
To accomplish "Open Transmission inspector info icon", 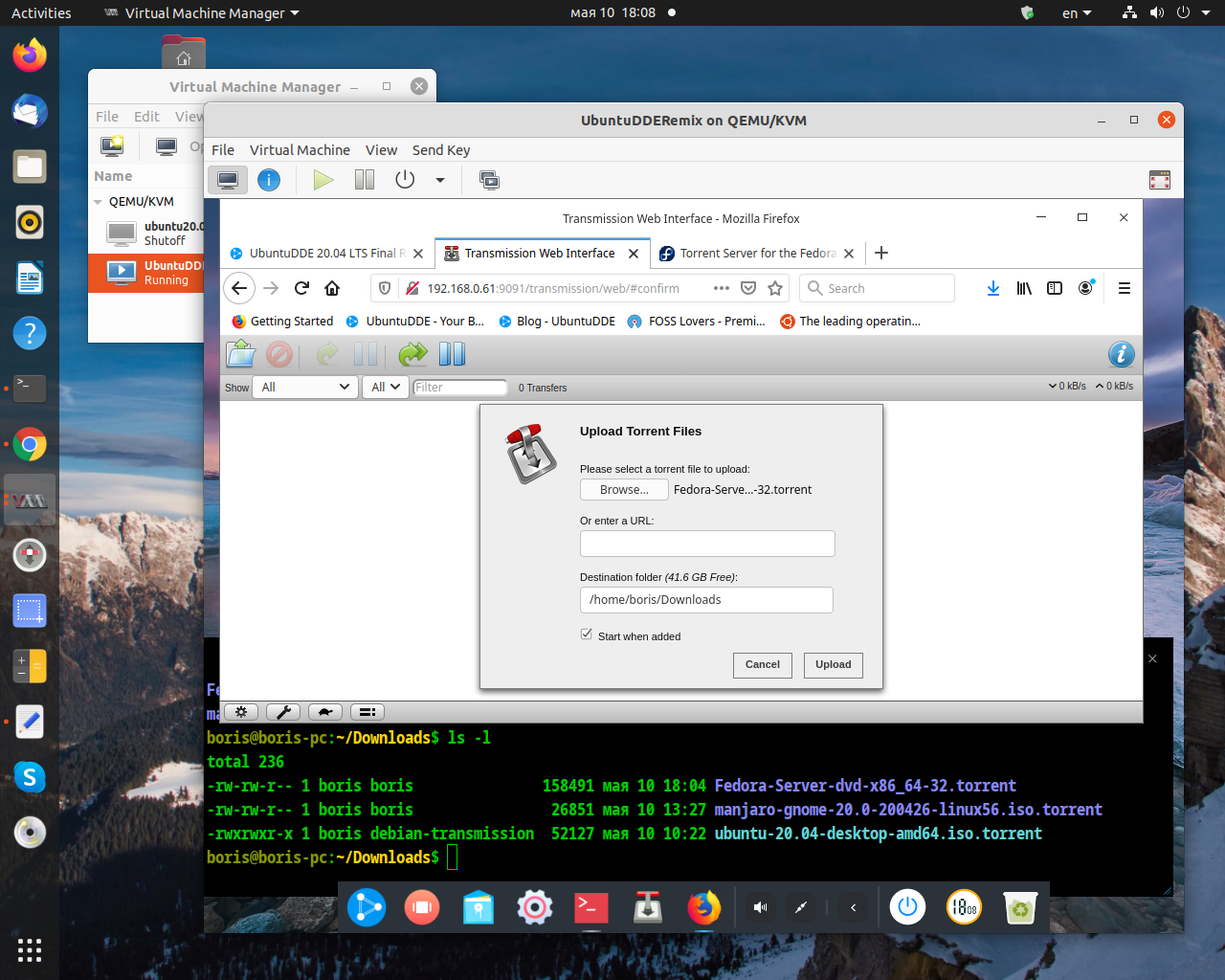I will (x=1122, y=354).
